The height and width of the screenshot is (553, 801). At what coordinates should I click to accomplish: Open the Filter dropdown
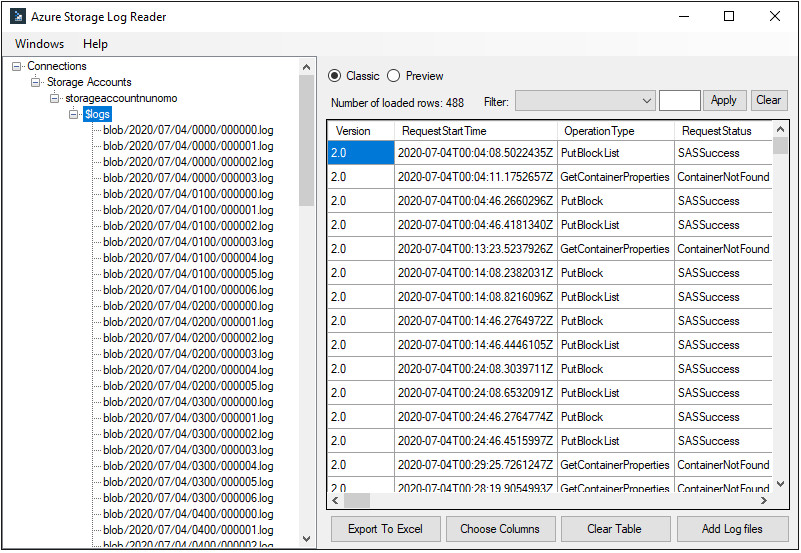click(585, 101)
